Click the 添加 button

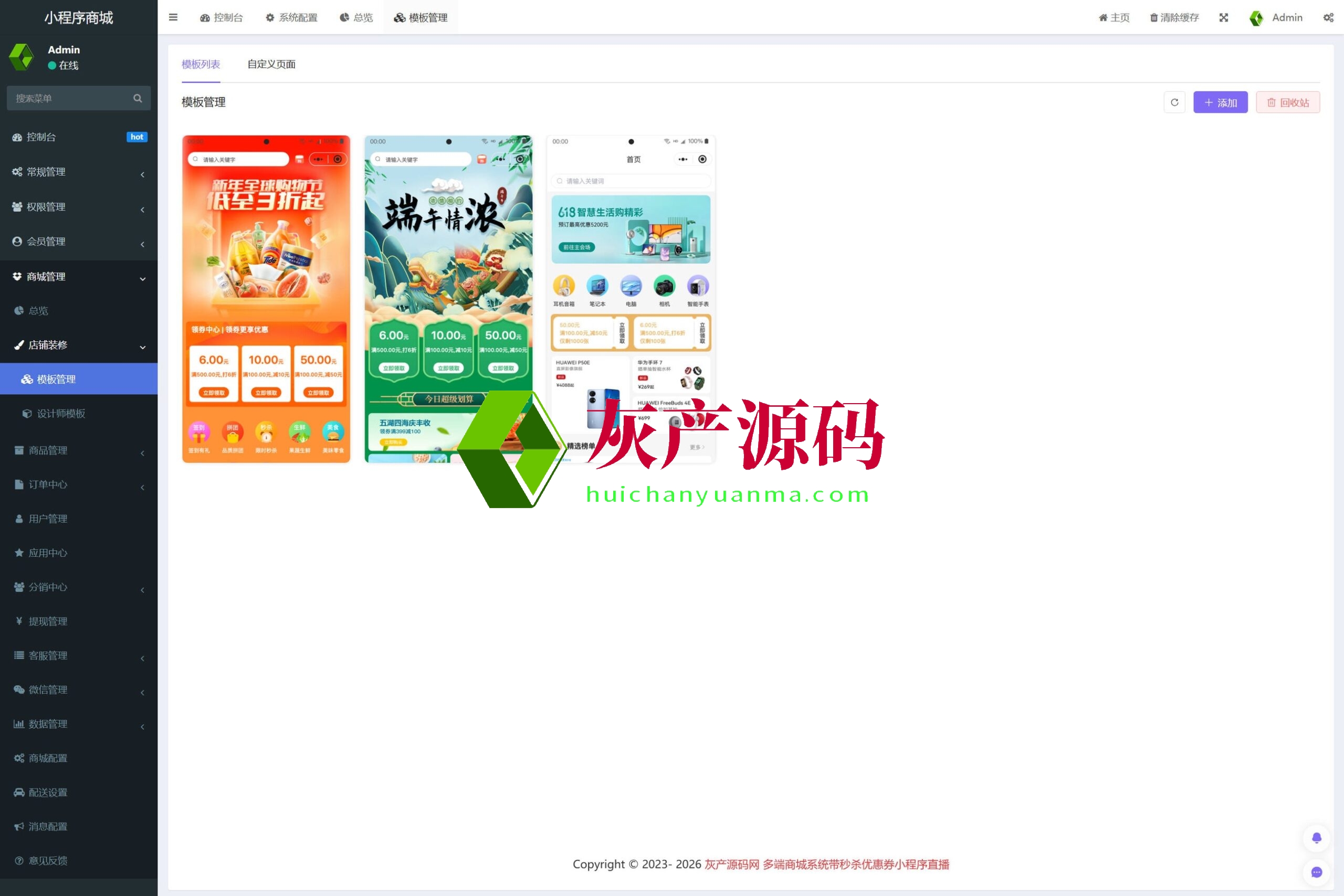point(1220,102)
